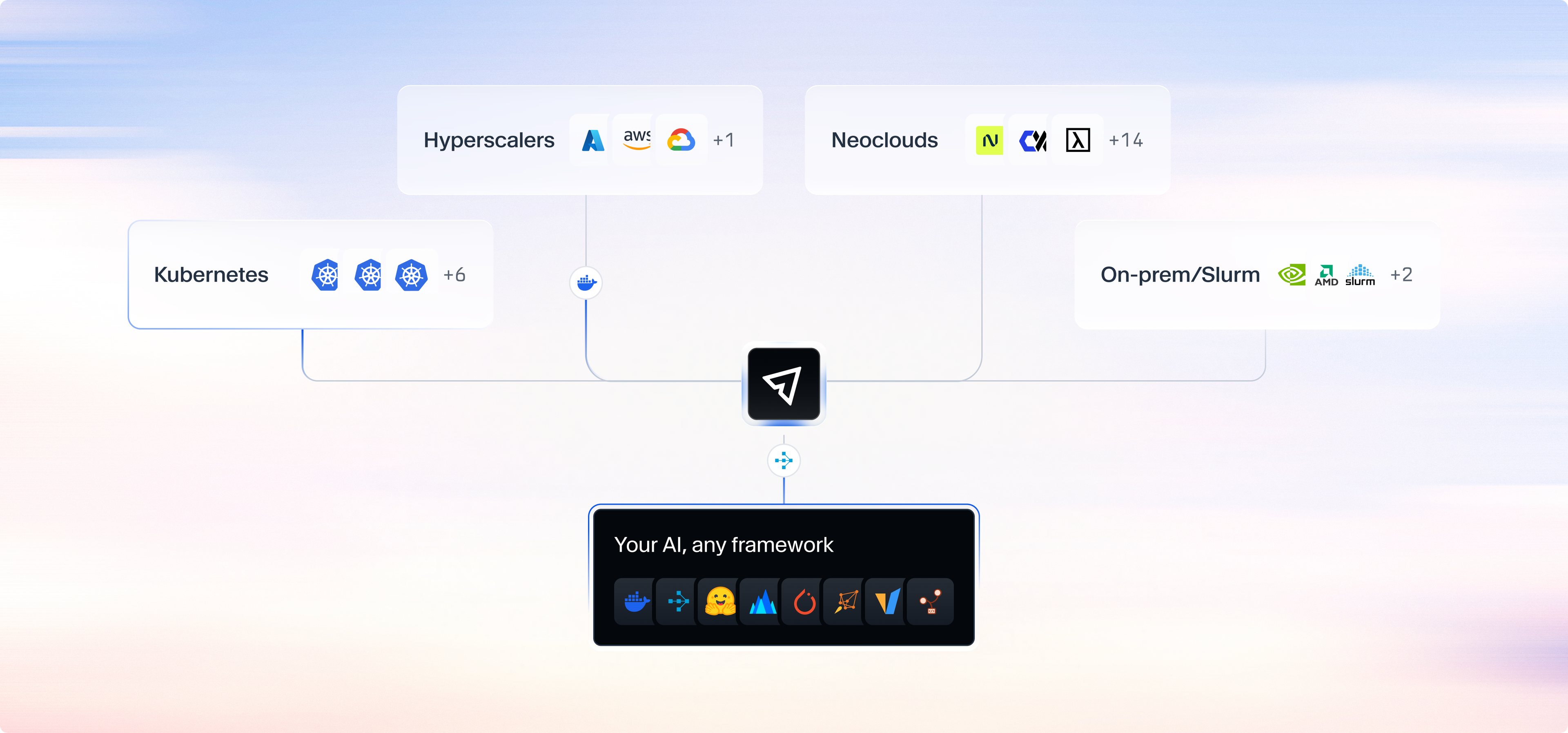Click the AMD logo icon

[1326, 274]
